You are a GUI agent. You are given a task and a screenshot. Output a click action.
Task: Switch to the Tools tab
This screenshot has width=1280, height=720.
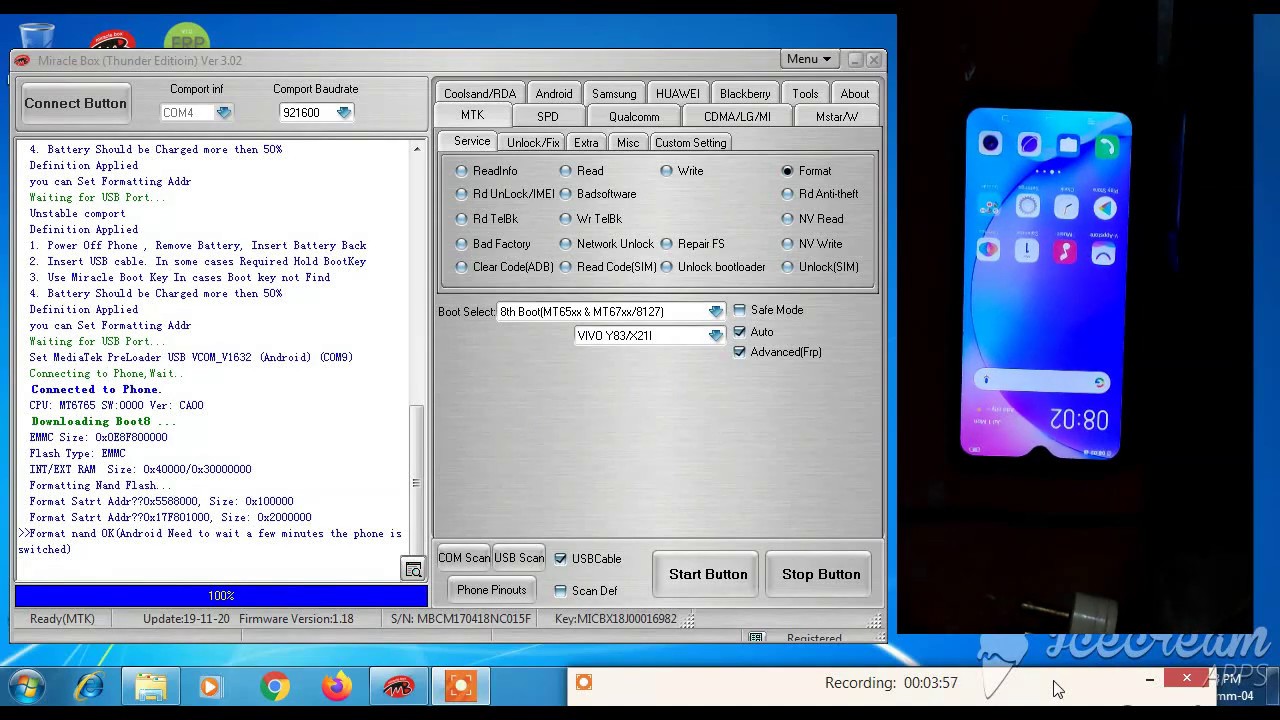click(805, 94)
